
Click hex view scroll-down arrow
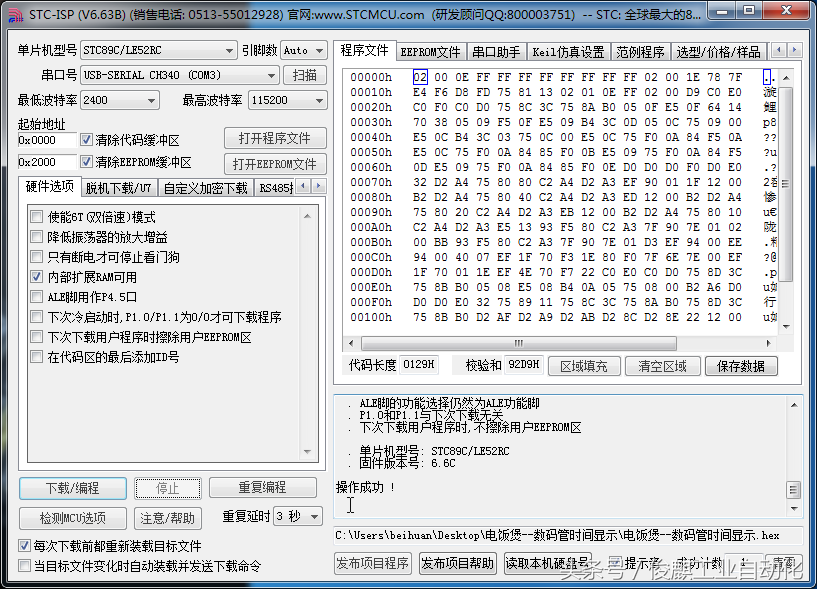tap(786, 327)
